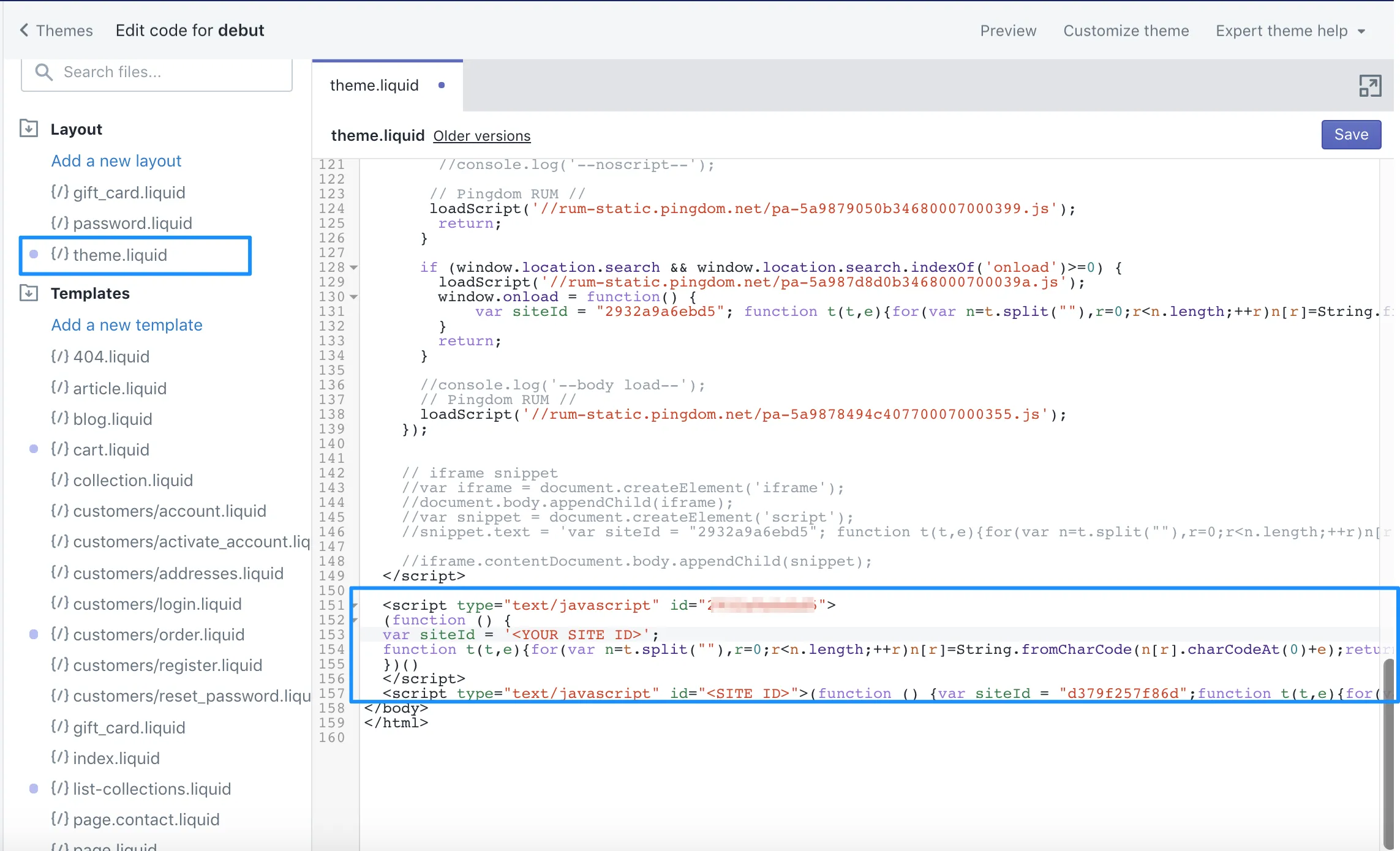
Task: Collapse the Layout folder icon
Action: point(29,129)
